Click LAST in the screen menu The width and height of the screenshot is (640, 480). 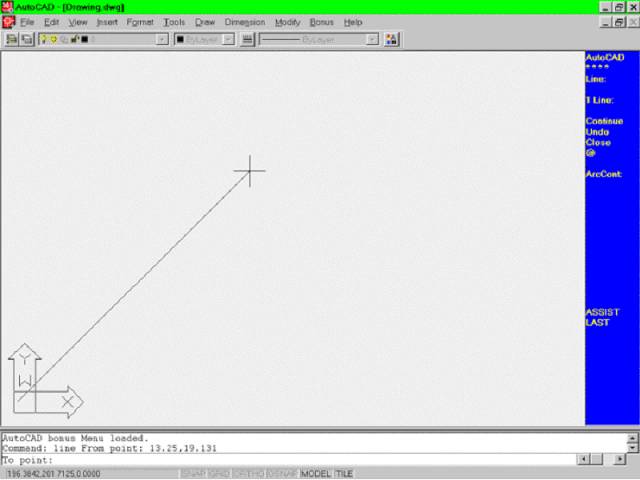point(597,323)
